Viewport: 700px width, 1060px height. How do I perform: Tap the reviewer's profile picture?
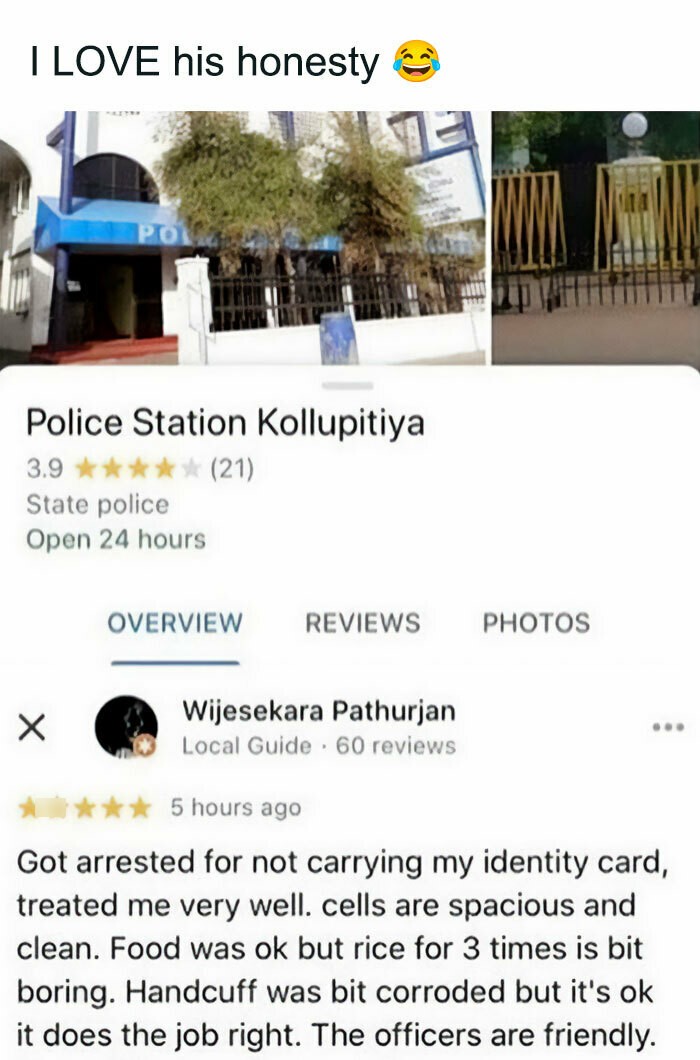pos(126,727)
